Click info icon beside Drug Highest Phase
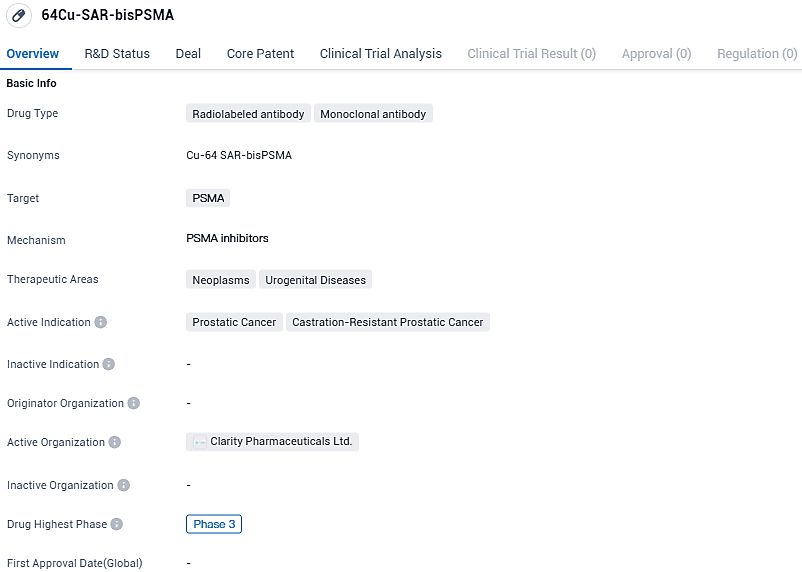The image size is (802, 572). coord(117,524)
